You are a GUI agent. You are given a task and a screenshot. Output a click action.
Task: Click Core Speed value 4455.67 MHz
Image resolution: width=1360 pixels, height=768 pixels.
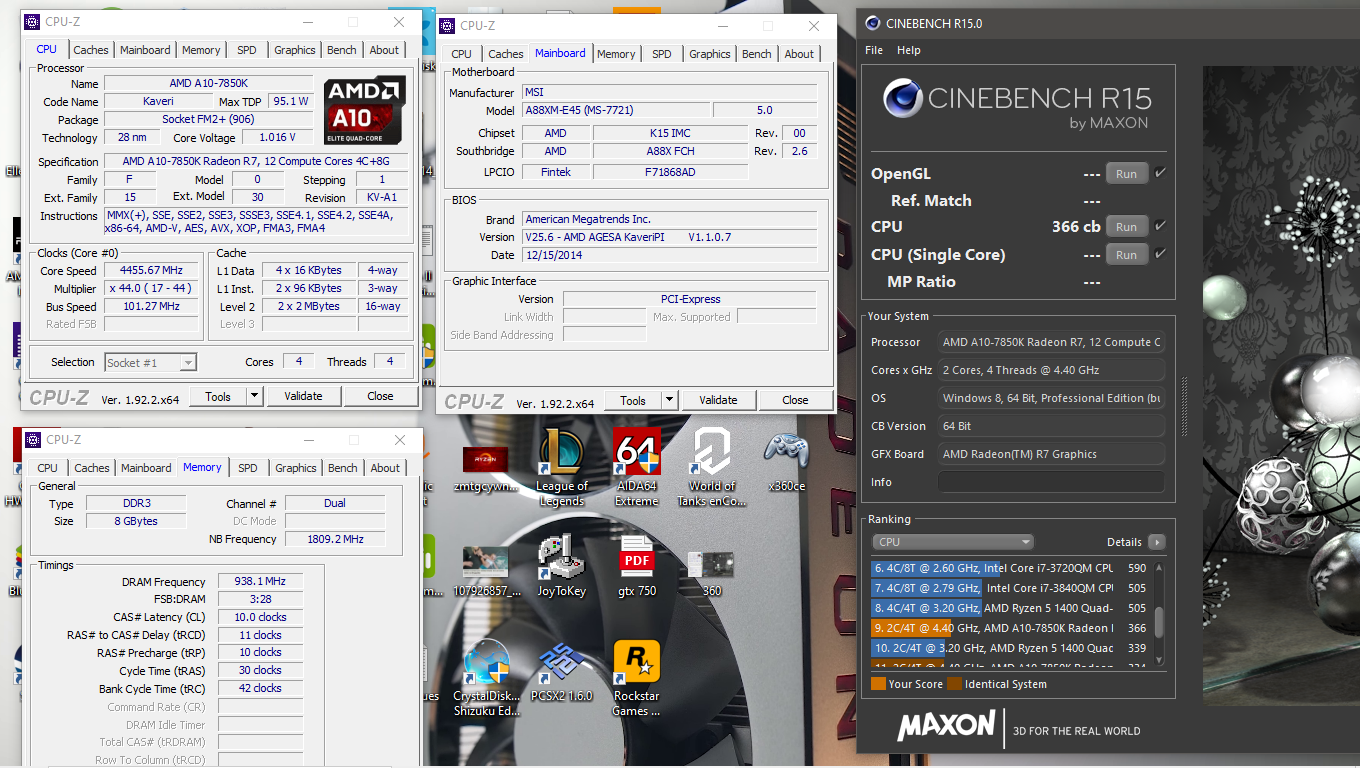coord(153,271)
